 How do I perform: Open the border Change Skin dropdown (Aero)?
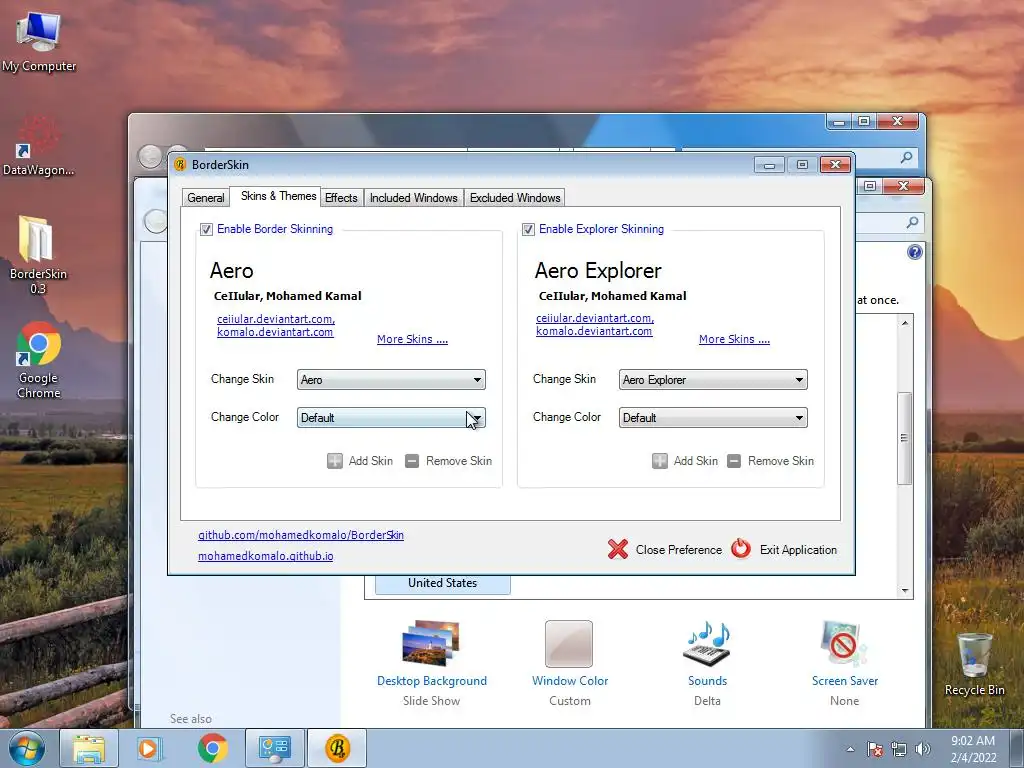coord(391,379)
